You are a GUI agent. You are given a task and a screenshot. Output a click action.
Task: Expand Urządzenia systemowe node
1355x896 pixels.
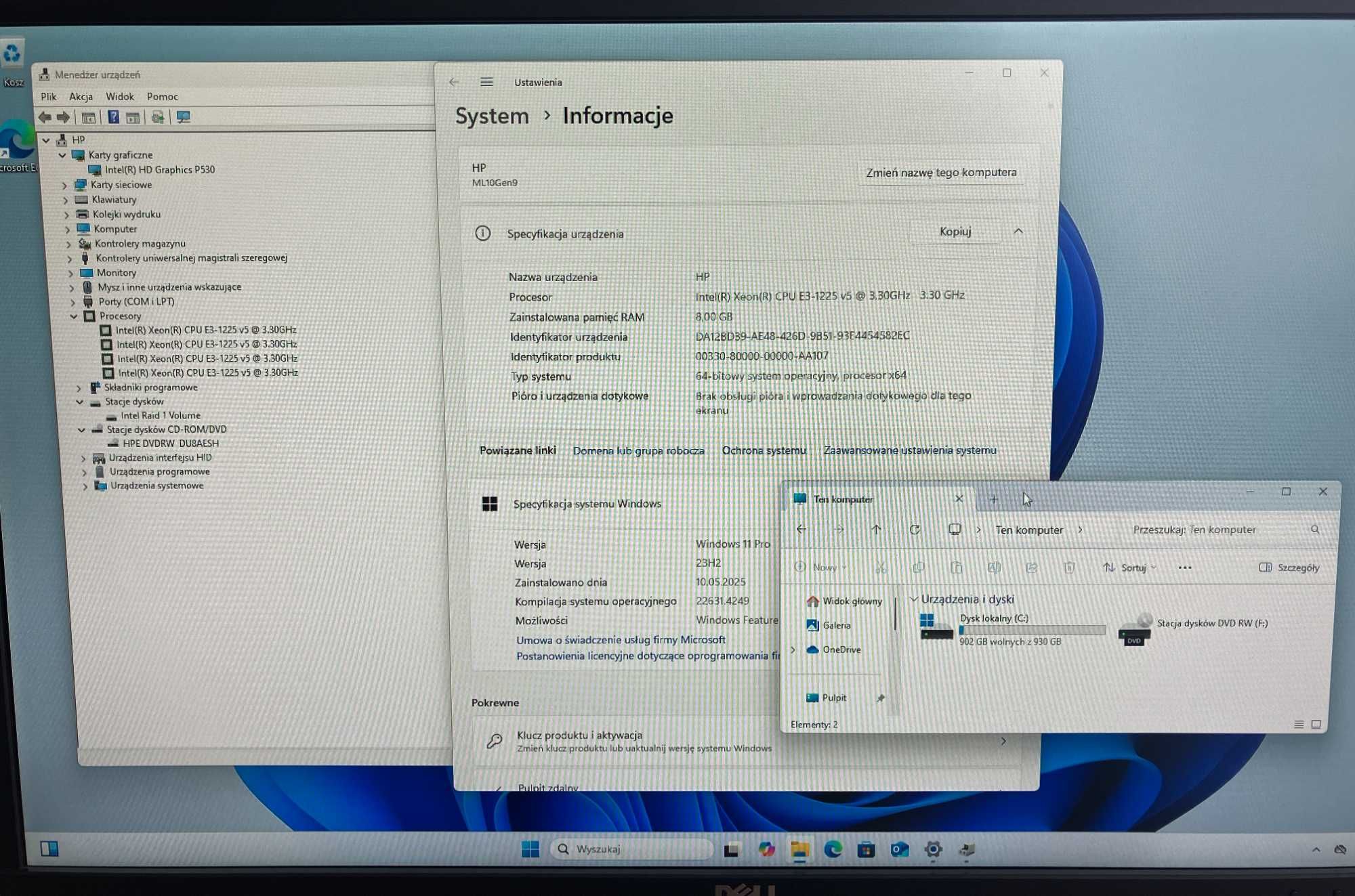pyautogui.click(x=85, y=486)
